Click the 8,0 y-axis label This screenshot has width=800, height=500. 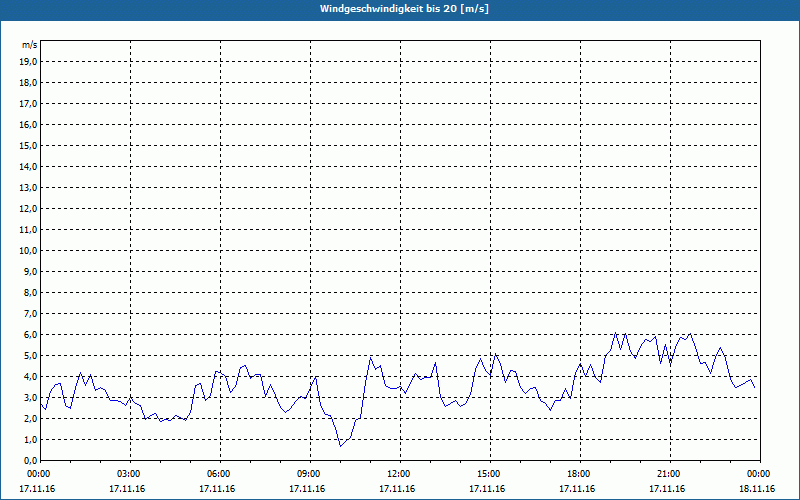tap(30, 292)
